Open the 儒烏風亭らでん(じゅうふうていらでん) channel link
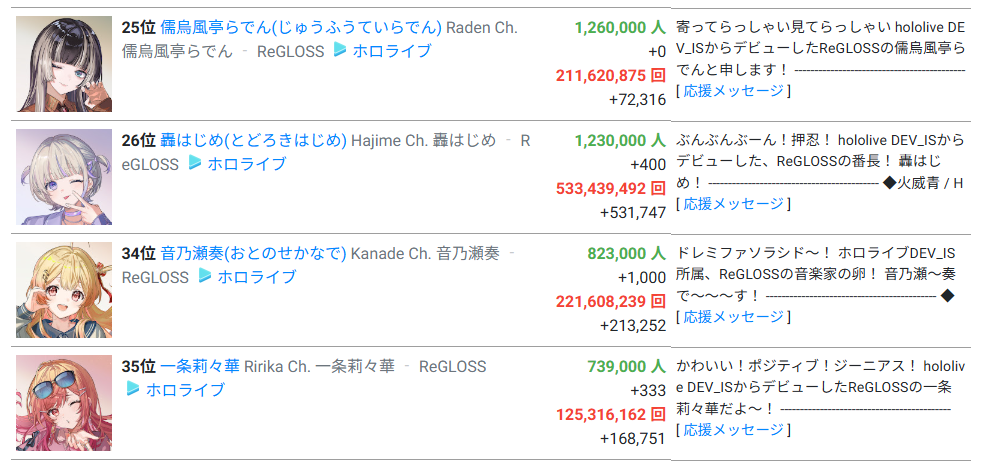The image size is (1001, 467). (x=301, y=28)
